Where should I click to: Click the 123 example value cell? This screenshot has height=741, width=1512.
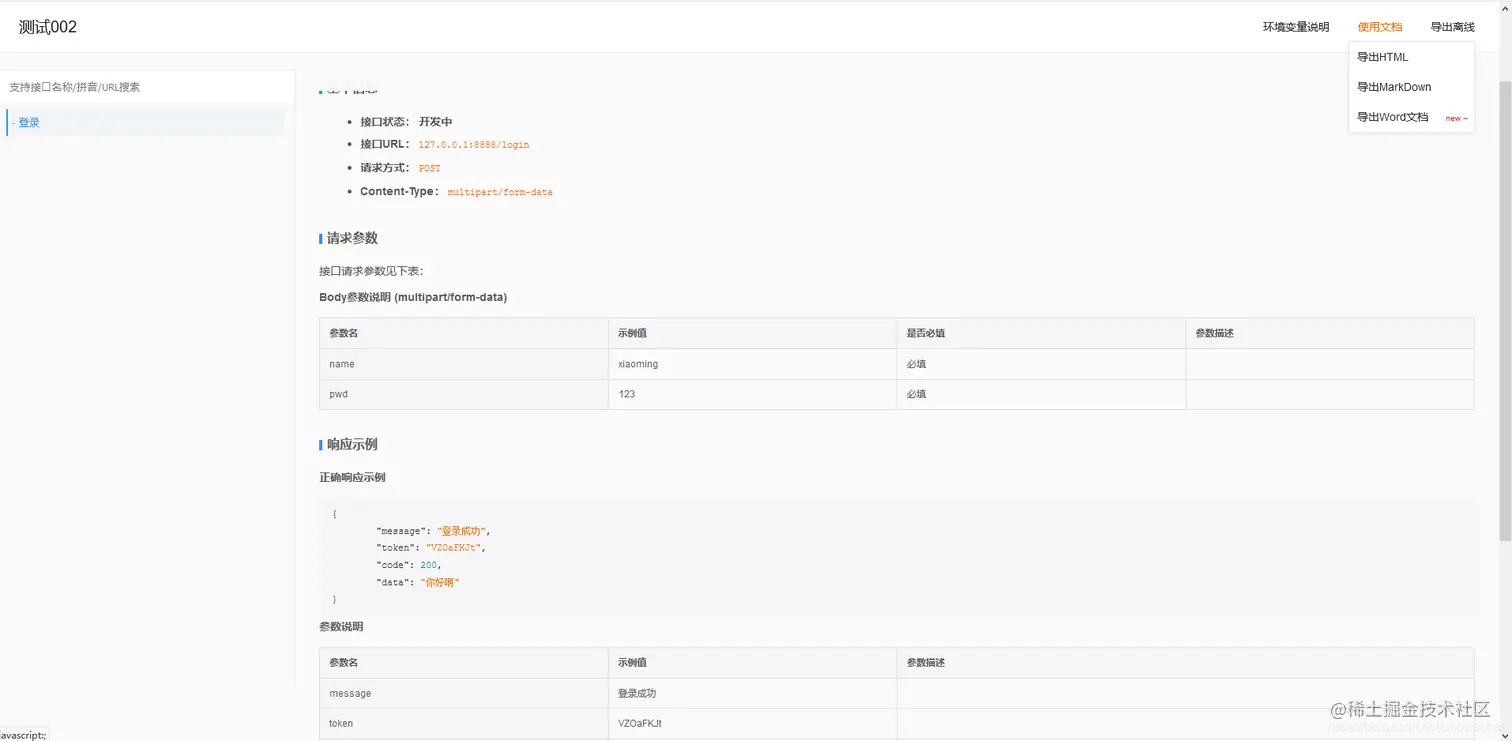click(x=753, y=394)
